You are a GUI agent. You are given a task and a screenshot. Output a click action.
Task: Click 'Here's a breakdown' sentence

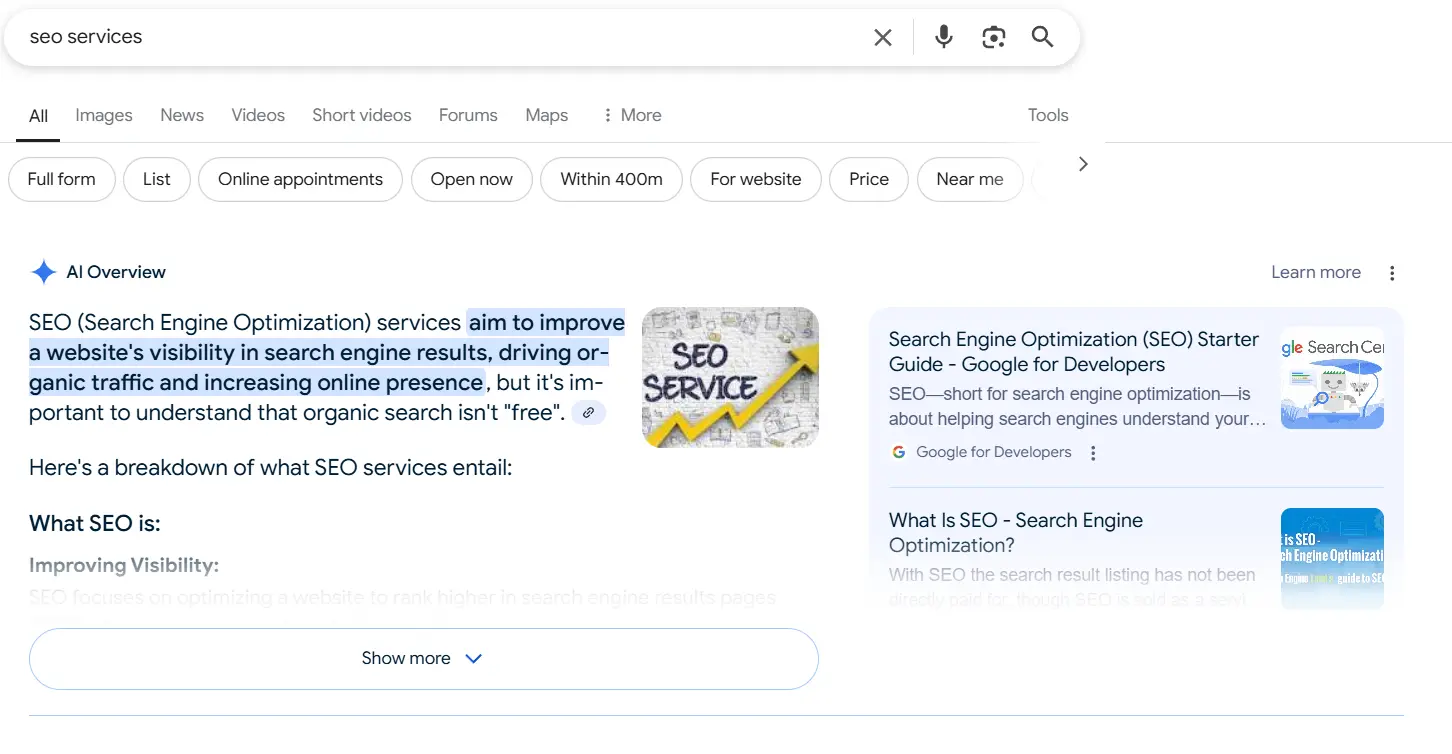pyautogui.click(x=270, y=468)
